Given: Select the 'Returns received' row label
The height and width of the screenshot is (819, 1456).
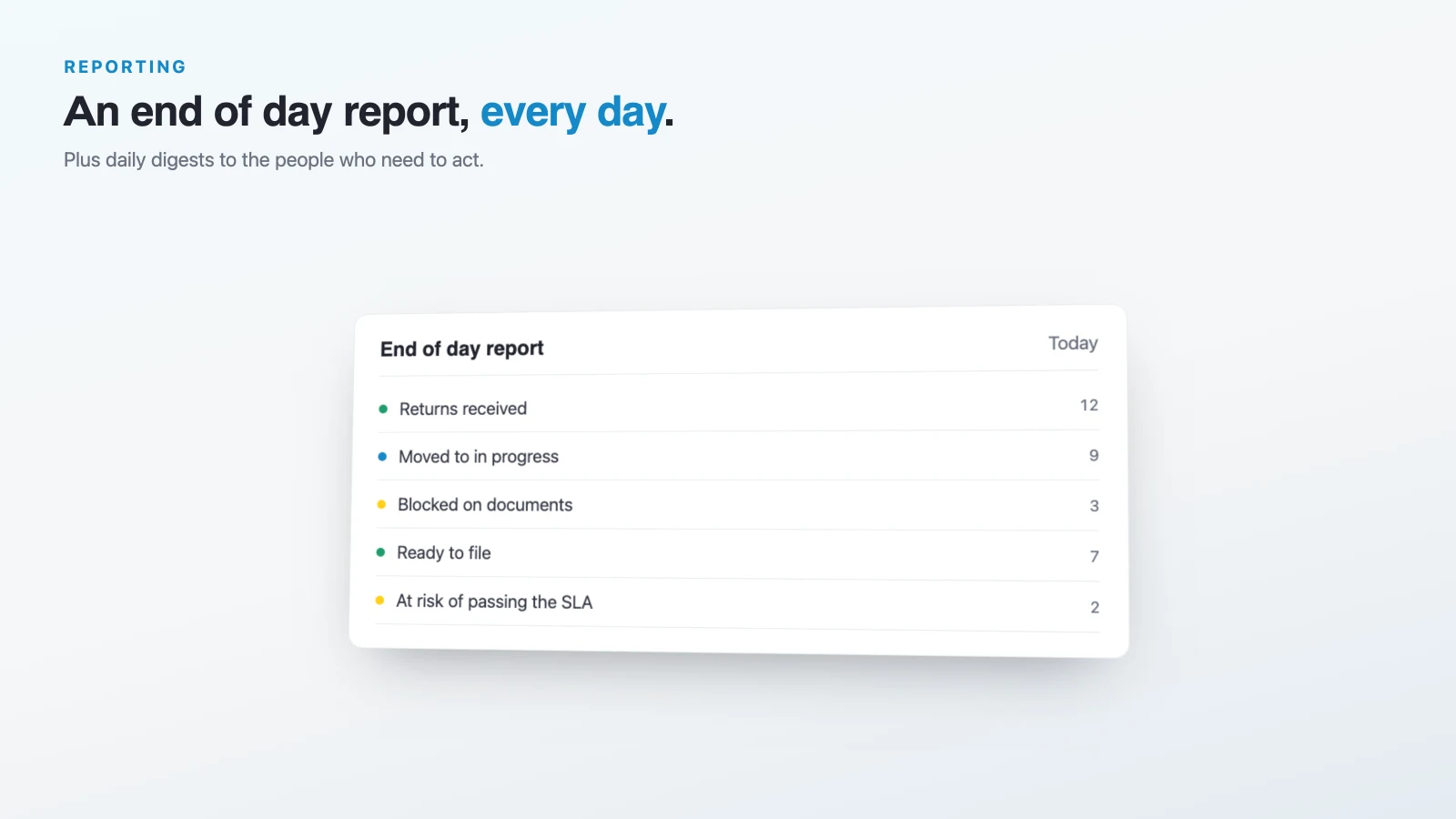Looking at the screenshot, I should tap(463, 409).
